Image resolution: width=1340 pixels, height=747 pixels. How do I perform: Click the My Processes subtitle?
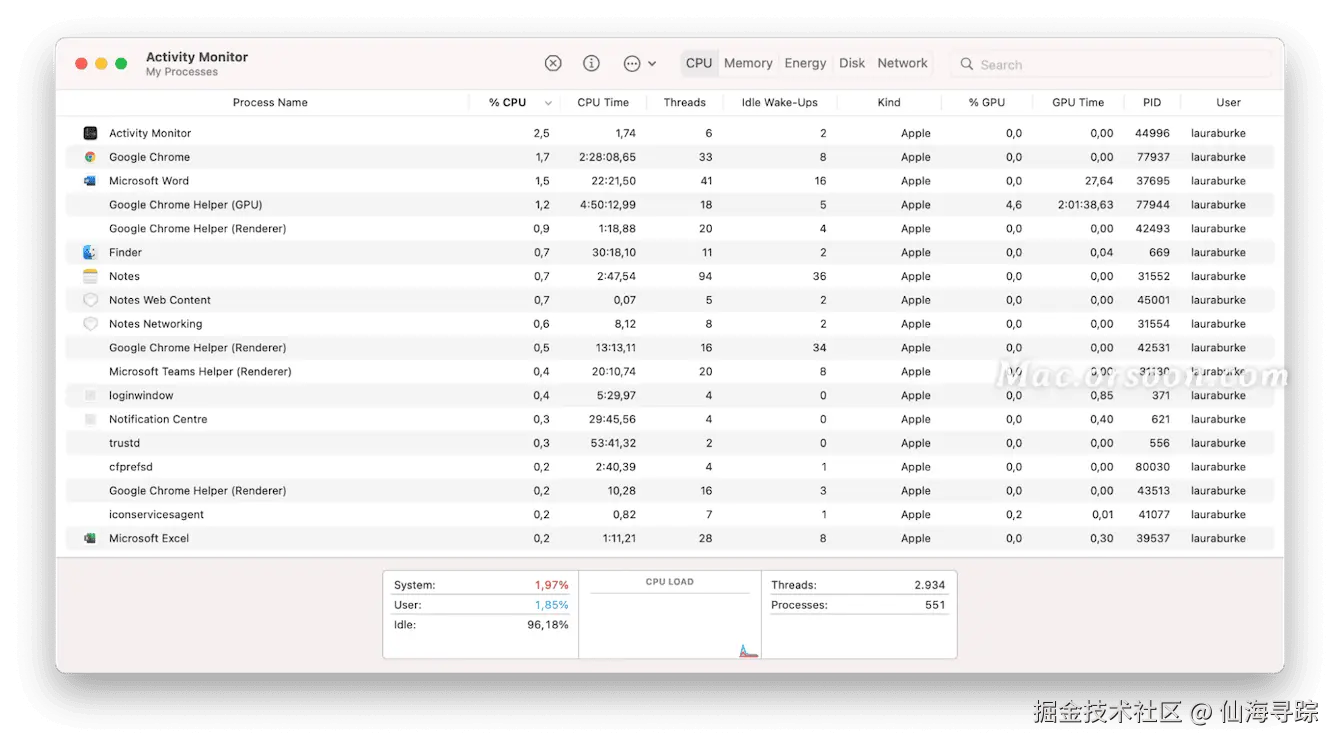point(181,72)
